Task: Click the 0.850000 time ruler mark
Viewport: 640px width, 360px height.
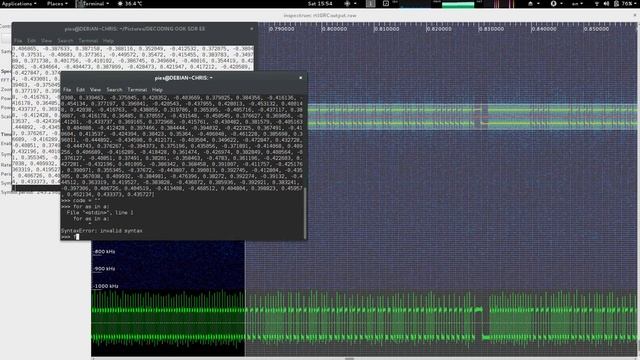Action: click(x=596, y=29)
